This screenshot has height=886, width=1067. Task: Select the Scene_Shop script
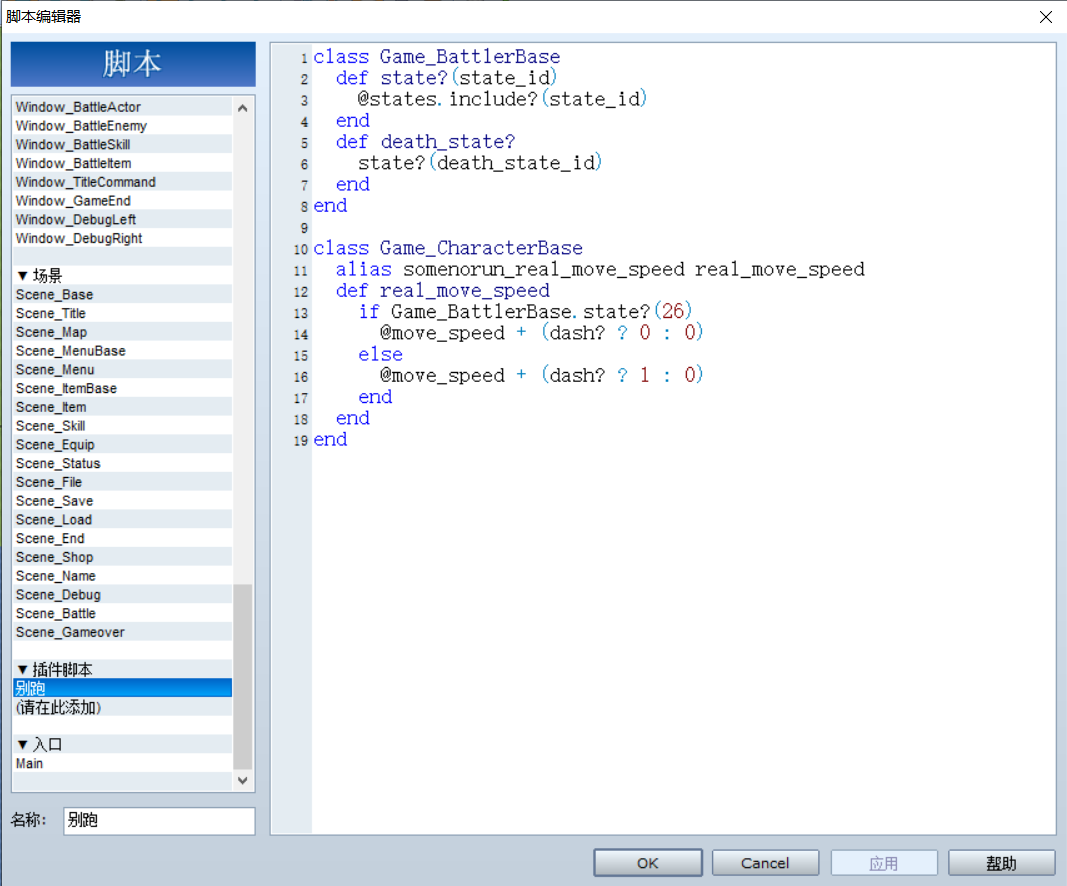click(122, 557)
